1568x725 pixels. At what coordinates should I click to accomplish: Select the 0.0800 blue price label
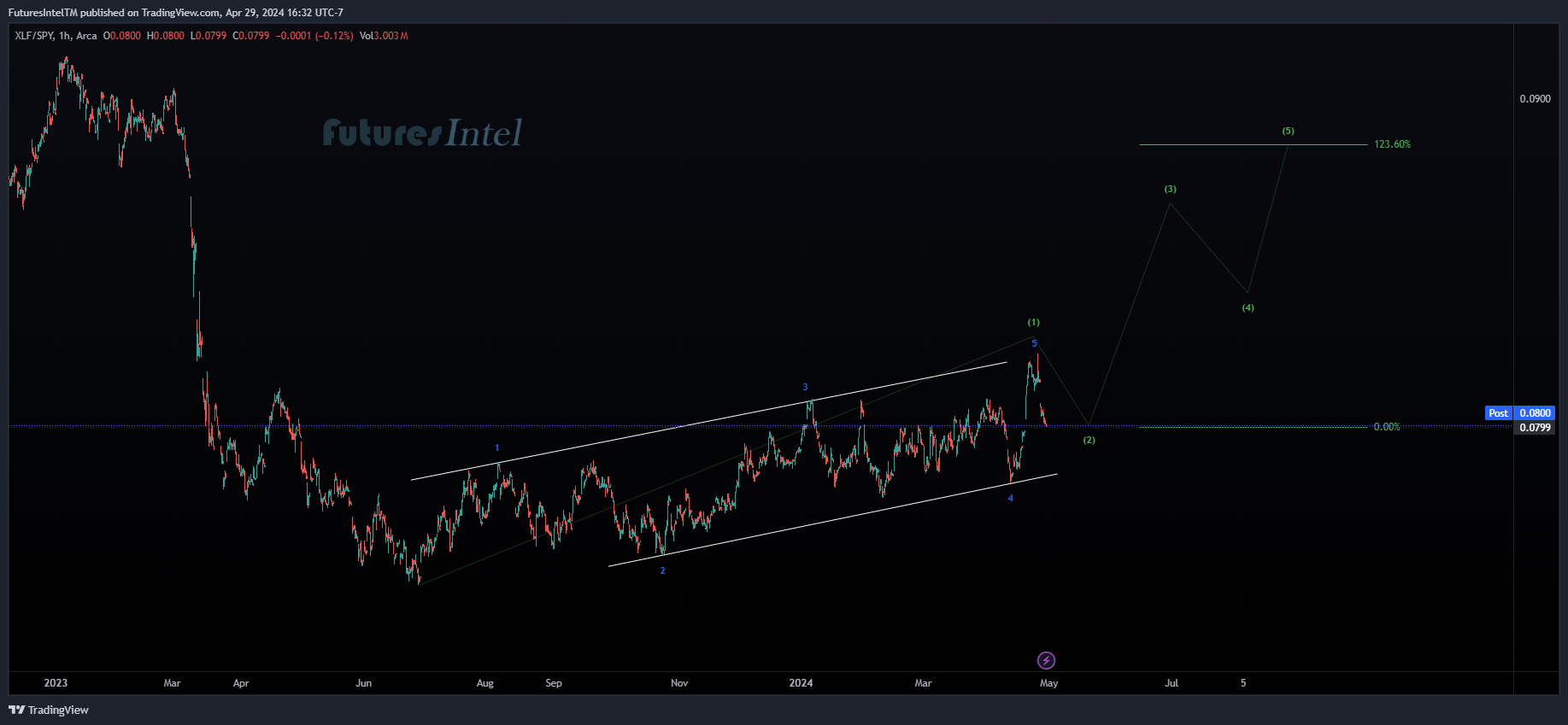1535,413
